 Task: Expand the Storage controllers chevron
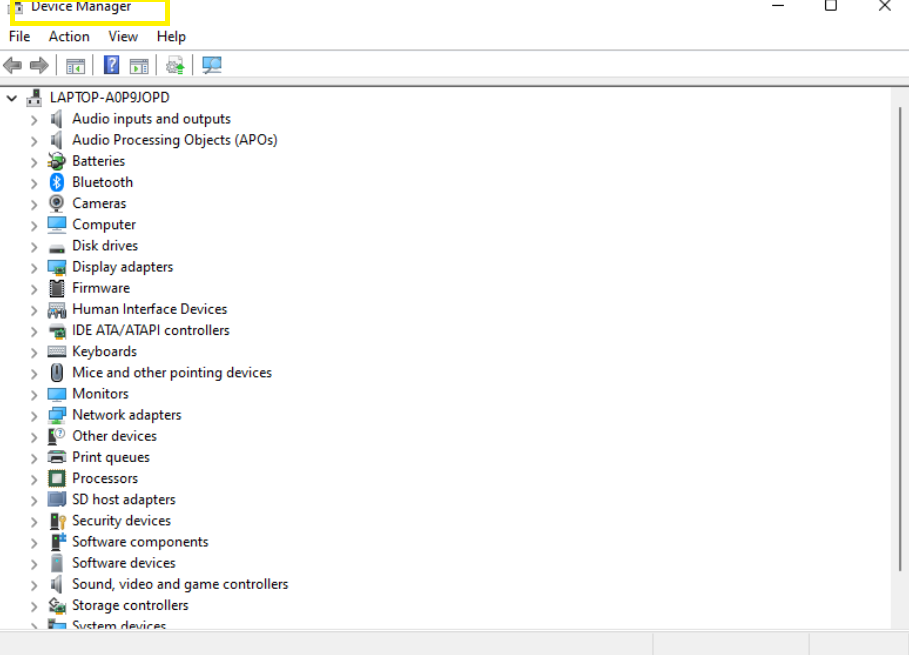pyautogui.click(x=34, y=607)
